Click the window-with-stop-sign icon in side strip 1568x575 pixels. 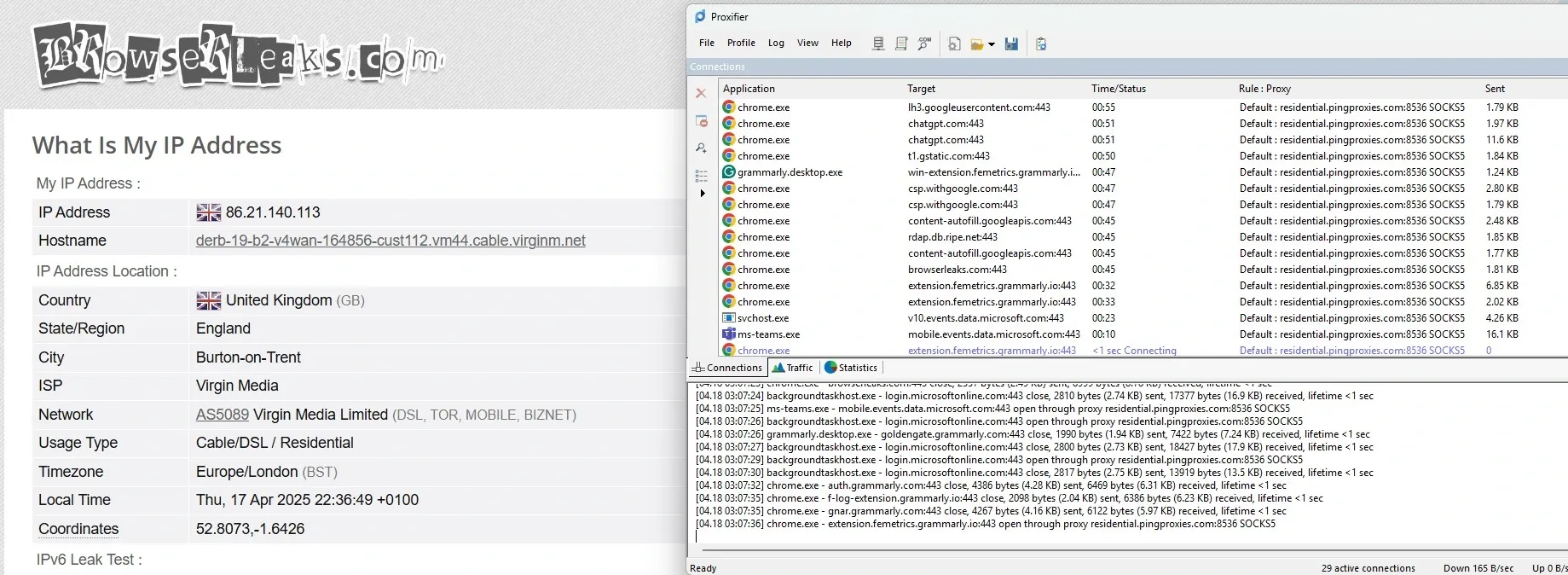click(x=702, y=121)
